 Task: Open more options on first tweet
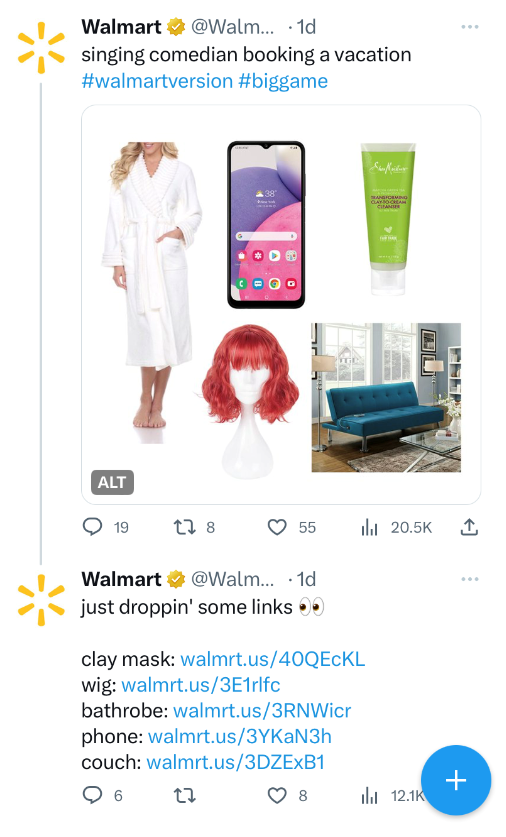click(x=470, y=26)
